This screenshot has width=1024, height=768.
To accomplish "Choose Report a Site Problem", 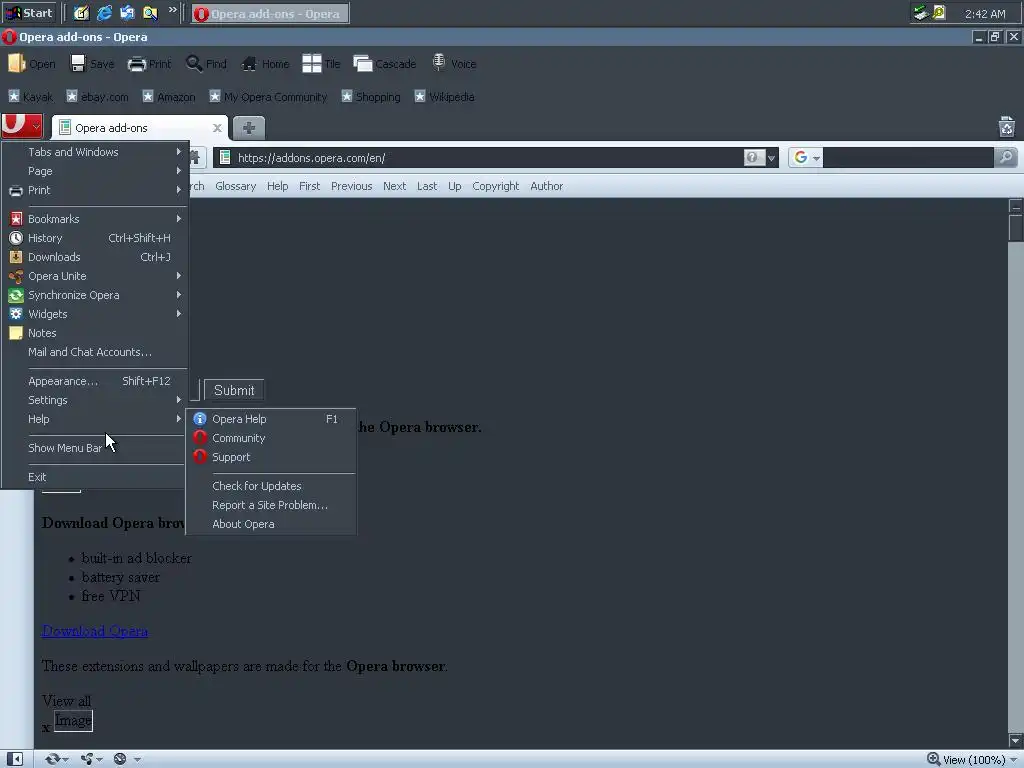I will [271, 505].
